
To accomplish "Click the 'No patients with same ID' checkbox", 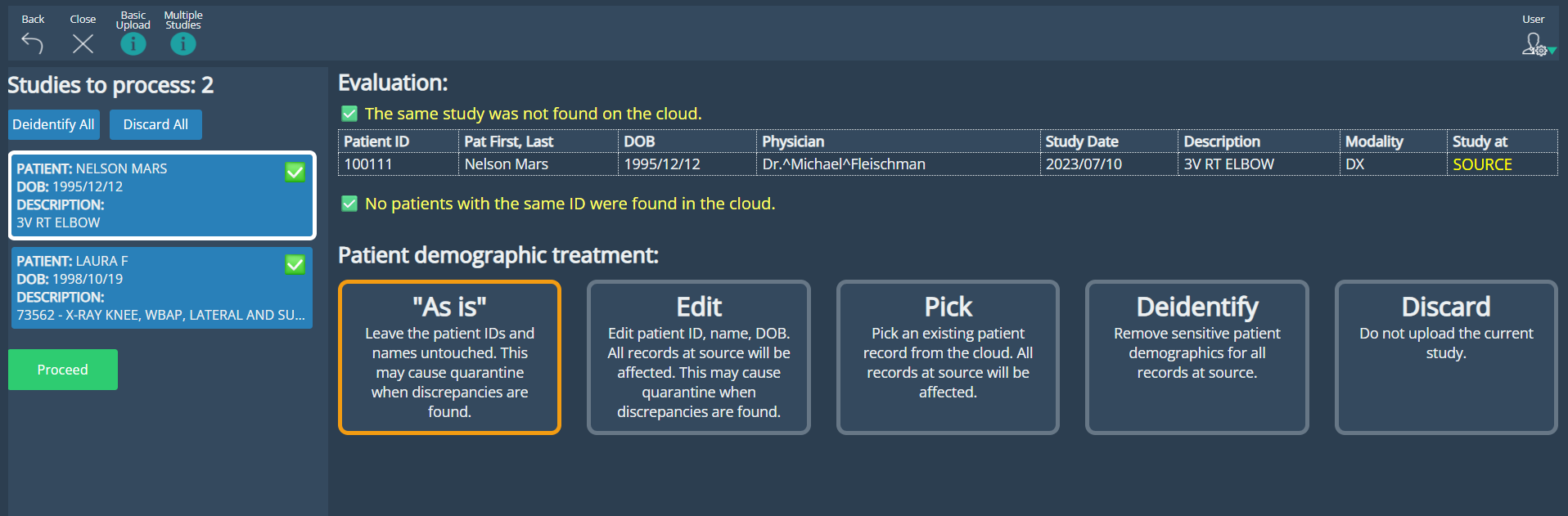I will pyautogui.click(x=349, y=204).
